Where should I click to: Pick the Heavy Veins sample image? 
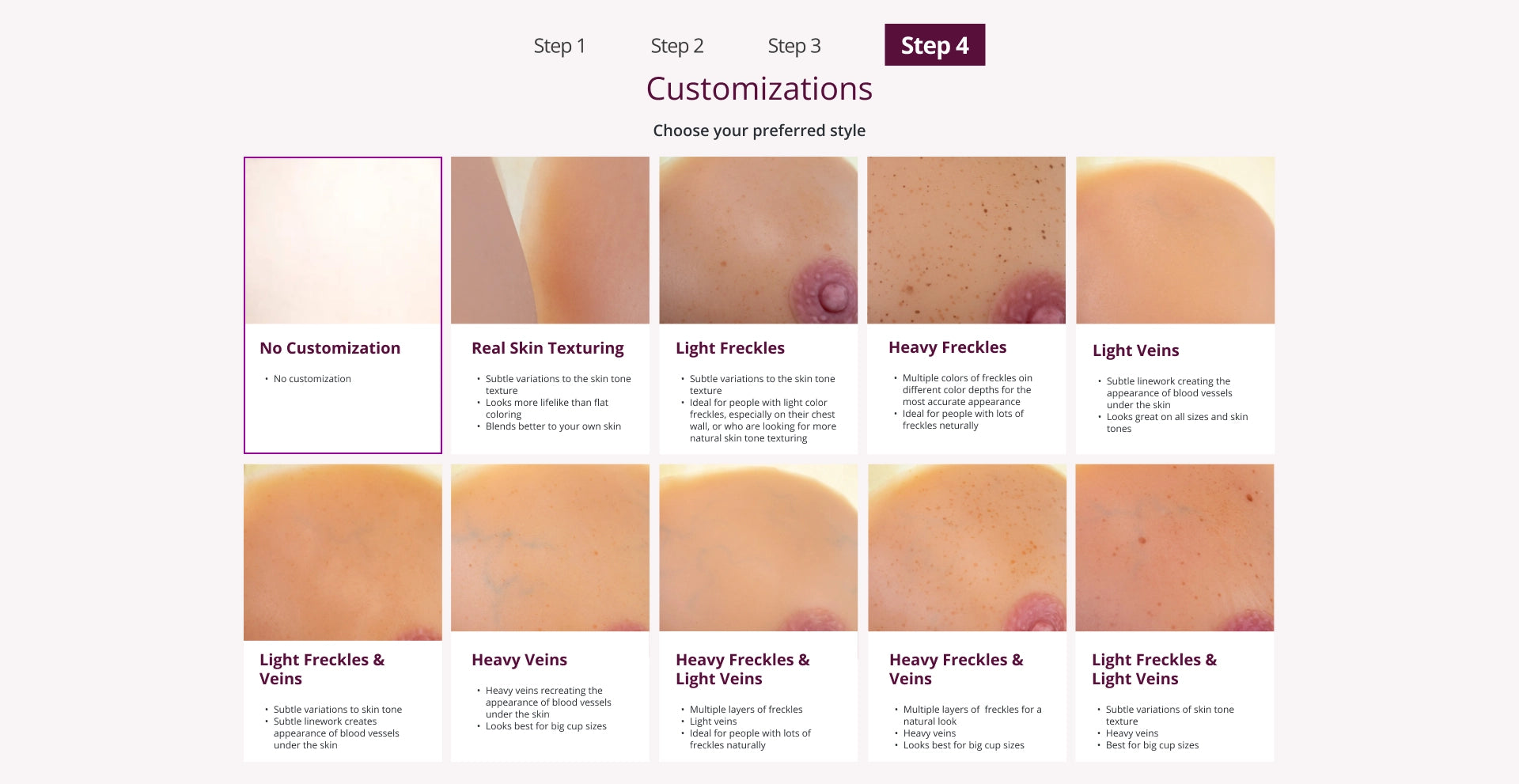pos(550,547)
